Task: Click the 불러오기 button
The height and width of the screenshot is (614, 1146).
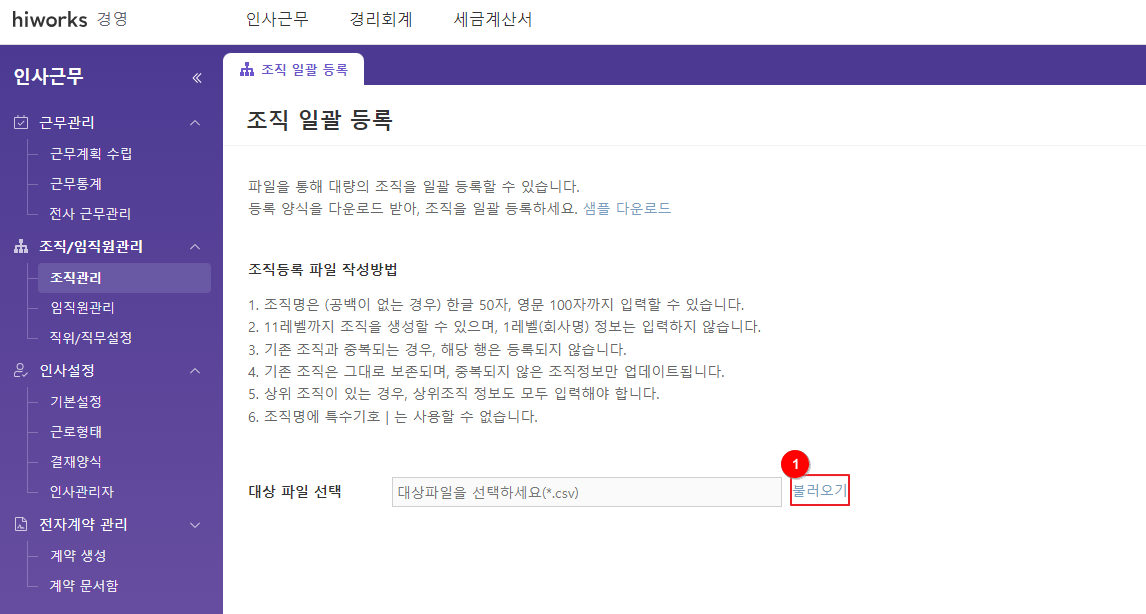Action: [819, 491]
